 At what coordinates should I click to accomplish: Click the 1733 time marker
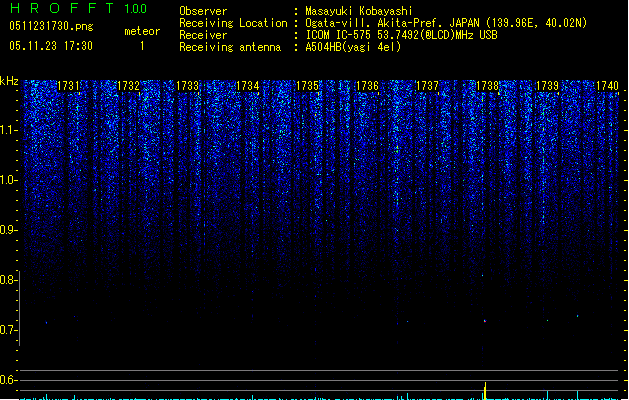[x=188, y=86]
